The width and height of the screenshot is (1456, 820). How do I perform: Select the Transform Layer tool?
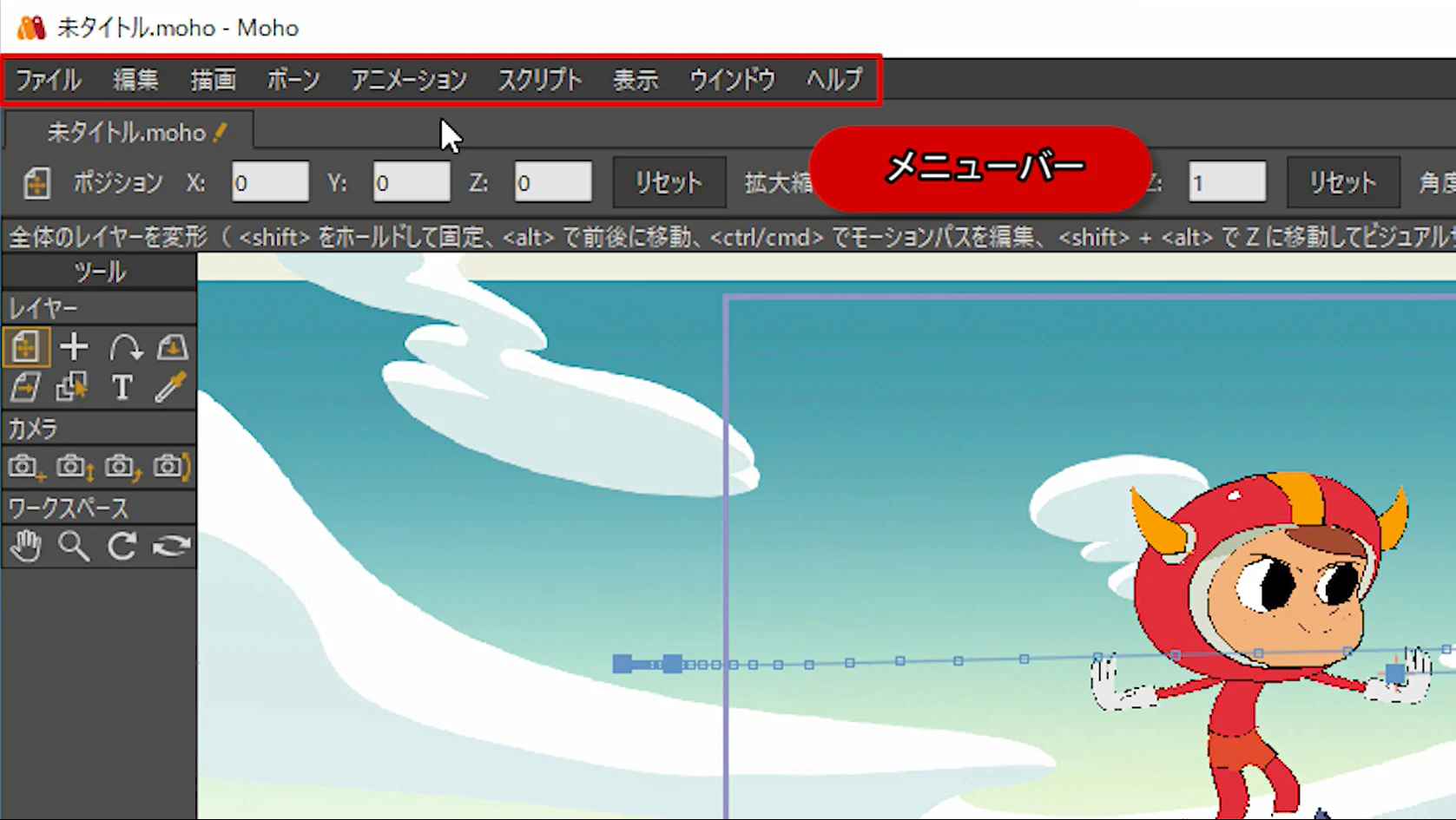pos(25,348)
